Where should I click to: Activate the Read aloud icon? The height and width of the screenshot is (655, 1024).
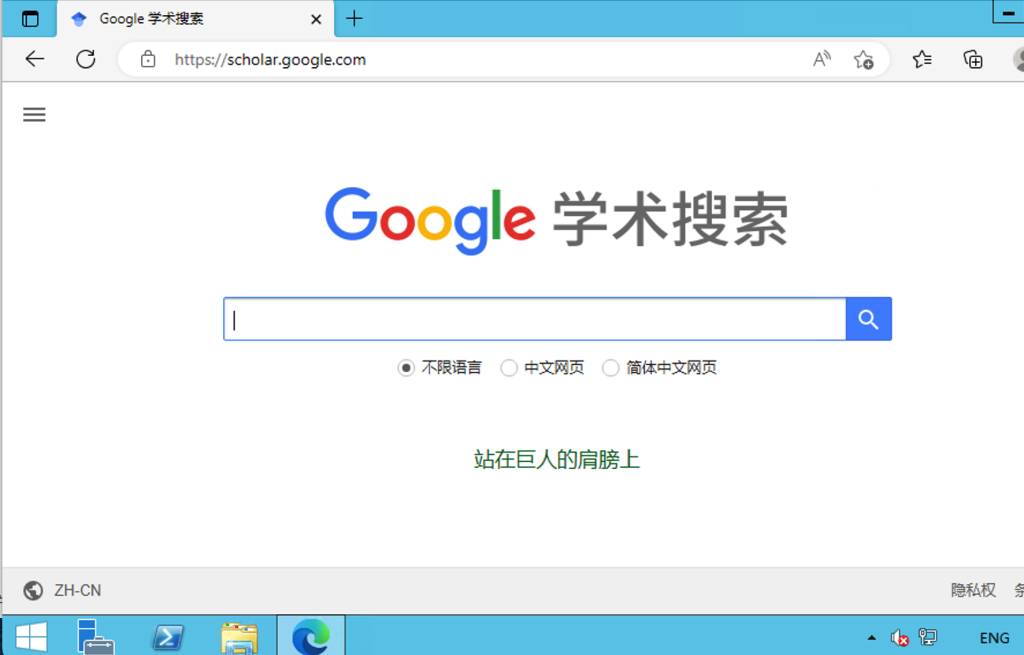point(822,59)
